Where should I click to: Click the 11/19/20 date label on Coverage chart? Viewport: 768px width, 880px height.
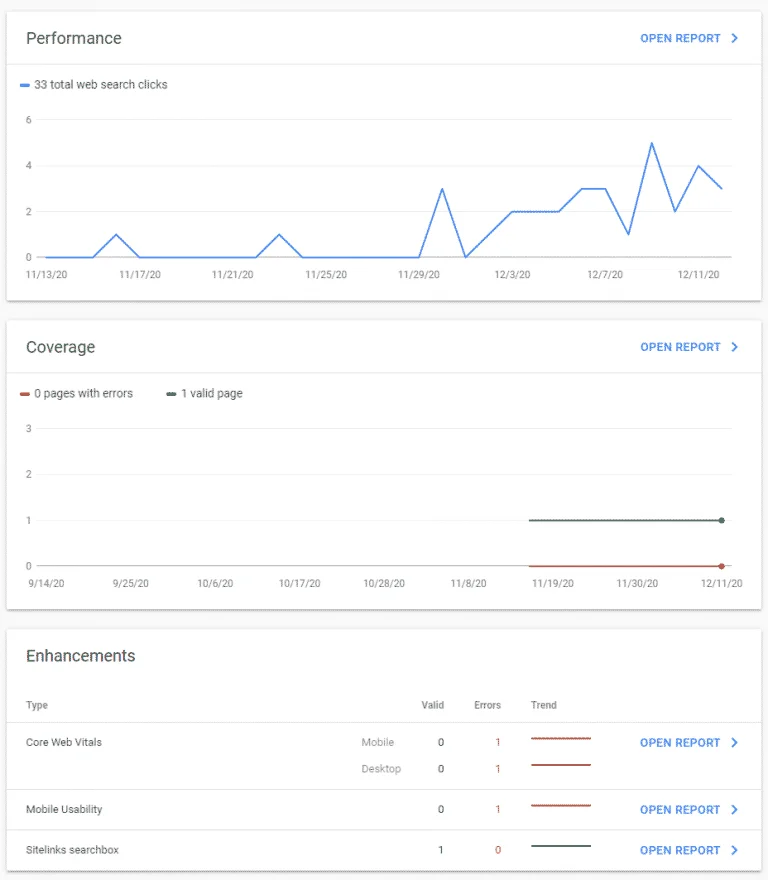(553, 583)
